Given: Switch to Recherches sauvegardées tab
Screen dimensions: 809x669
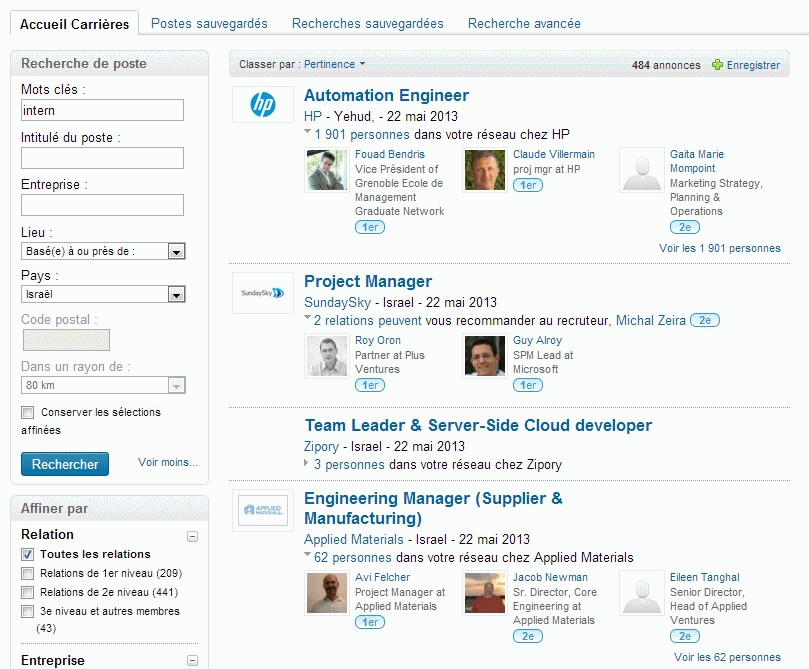Looking at the screenshot, I should coord(367,24).
